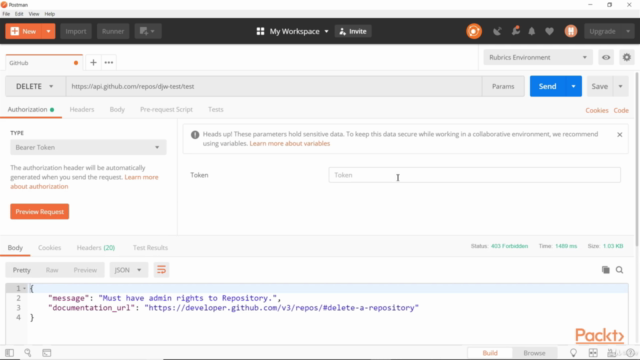The height and width of the screenshot is (360, 640).
Task: Search within the response body
Action: point(619,270)
